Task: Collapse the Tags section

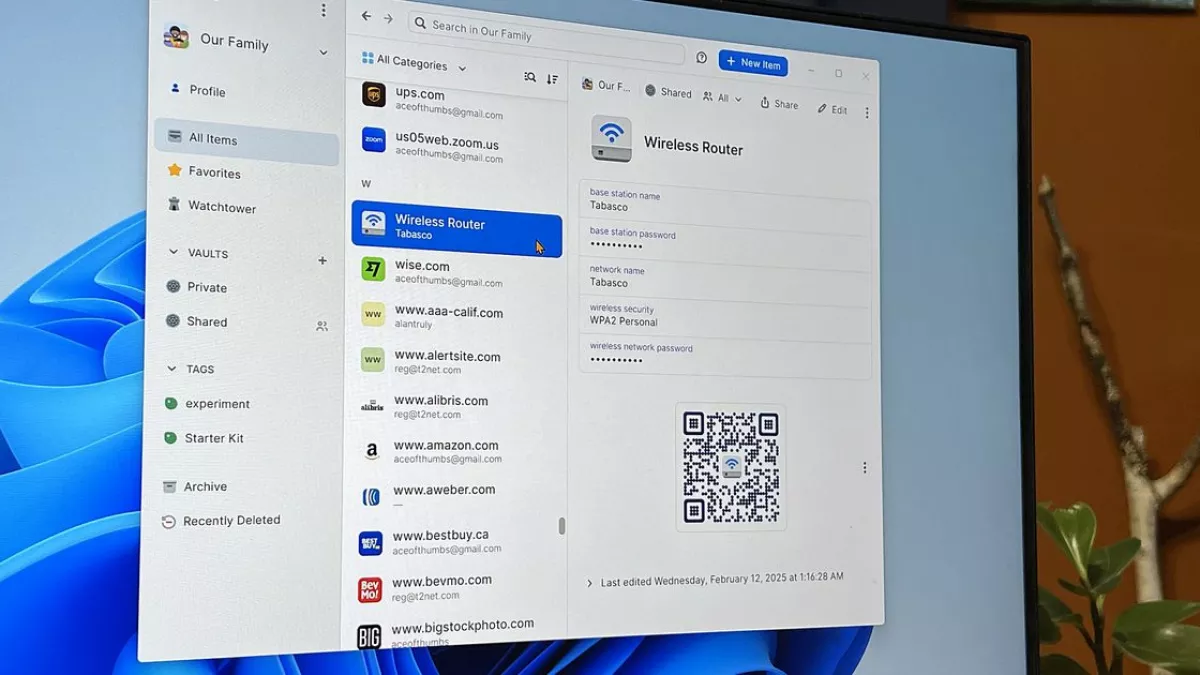Action: coord(172,369)
